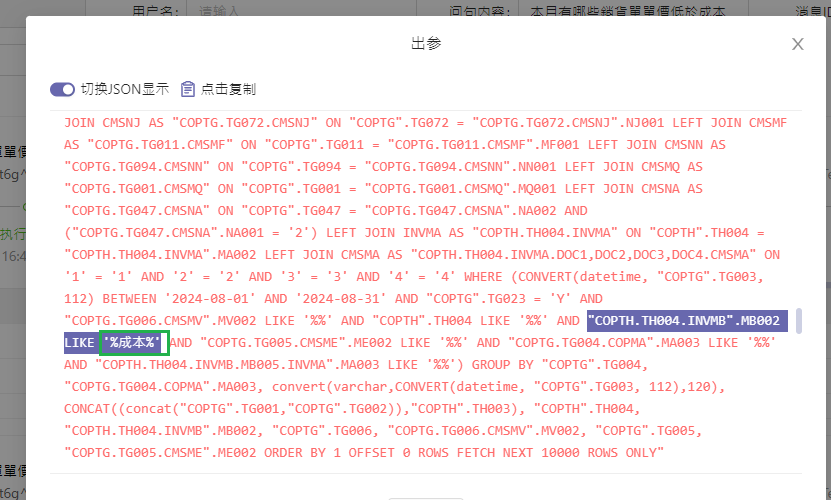Click the 点击复制 copy text
The width and height of the screenshot is (831, 500).
[x=228, y=89]
